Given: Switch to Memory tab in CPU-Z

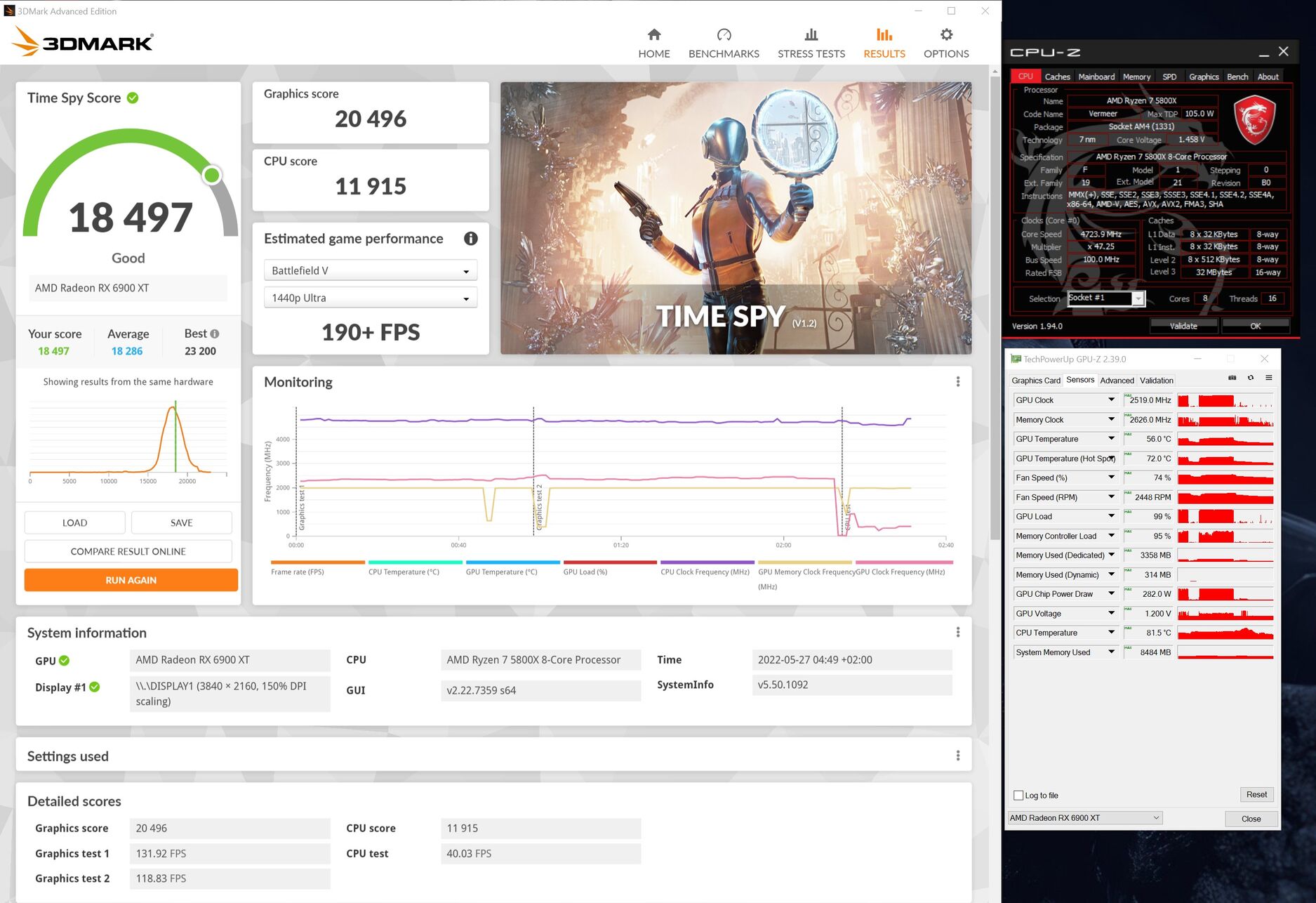Looking at the screenshot, I should point(1136,77).
